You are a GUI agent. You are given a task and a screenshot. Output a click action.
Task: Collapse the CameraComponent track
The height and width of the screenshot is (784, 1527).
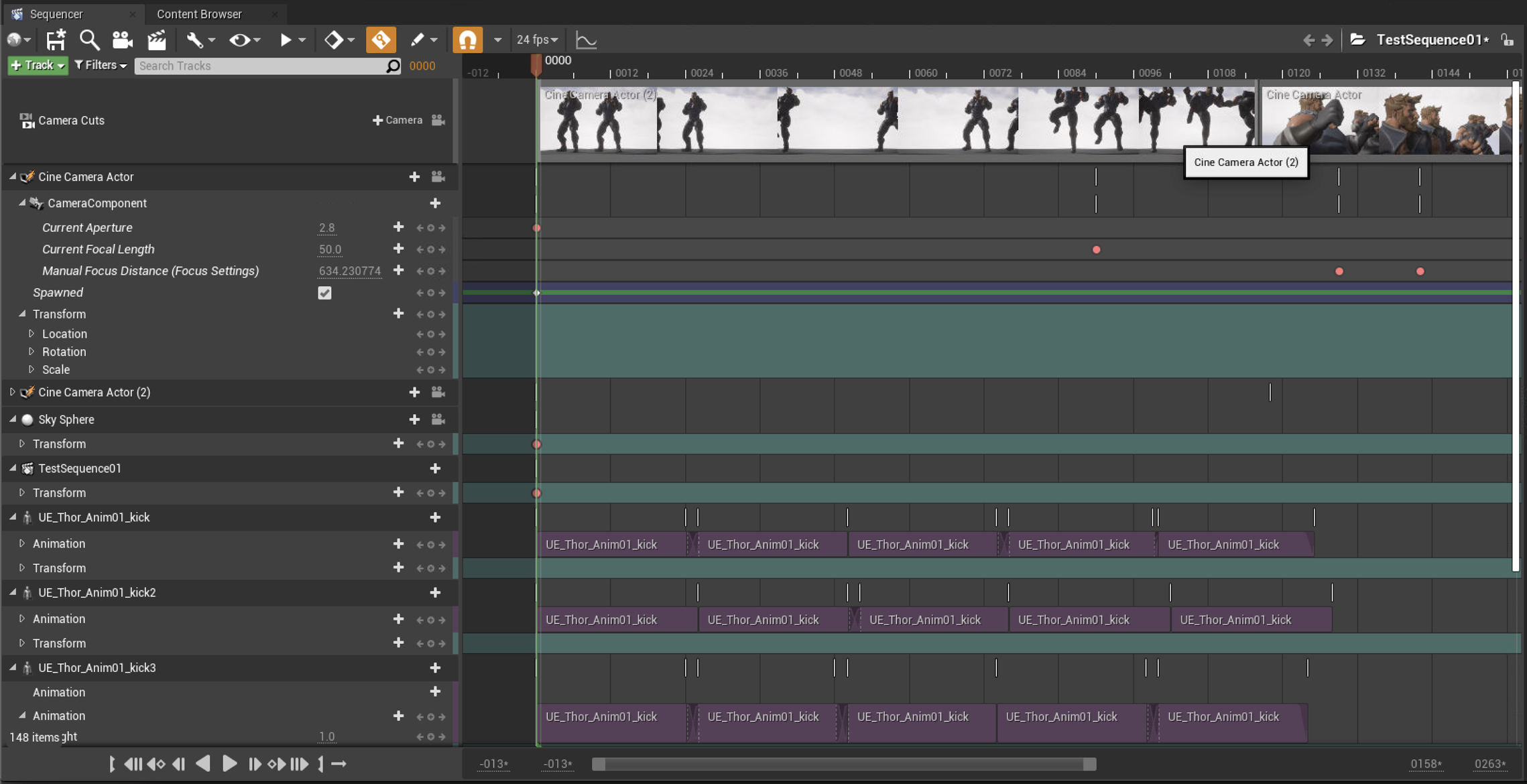tap(22, 202)
